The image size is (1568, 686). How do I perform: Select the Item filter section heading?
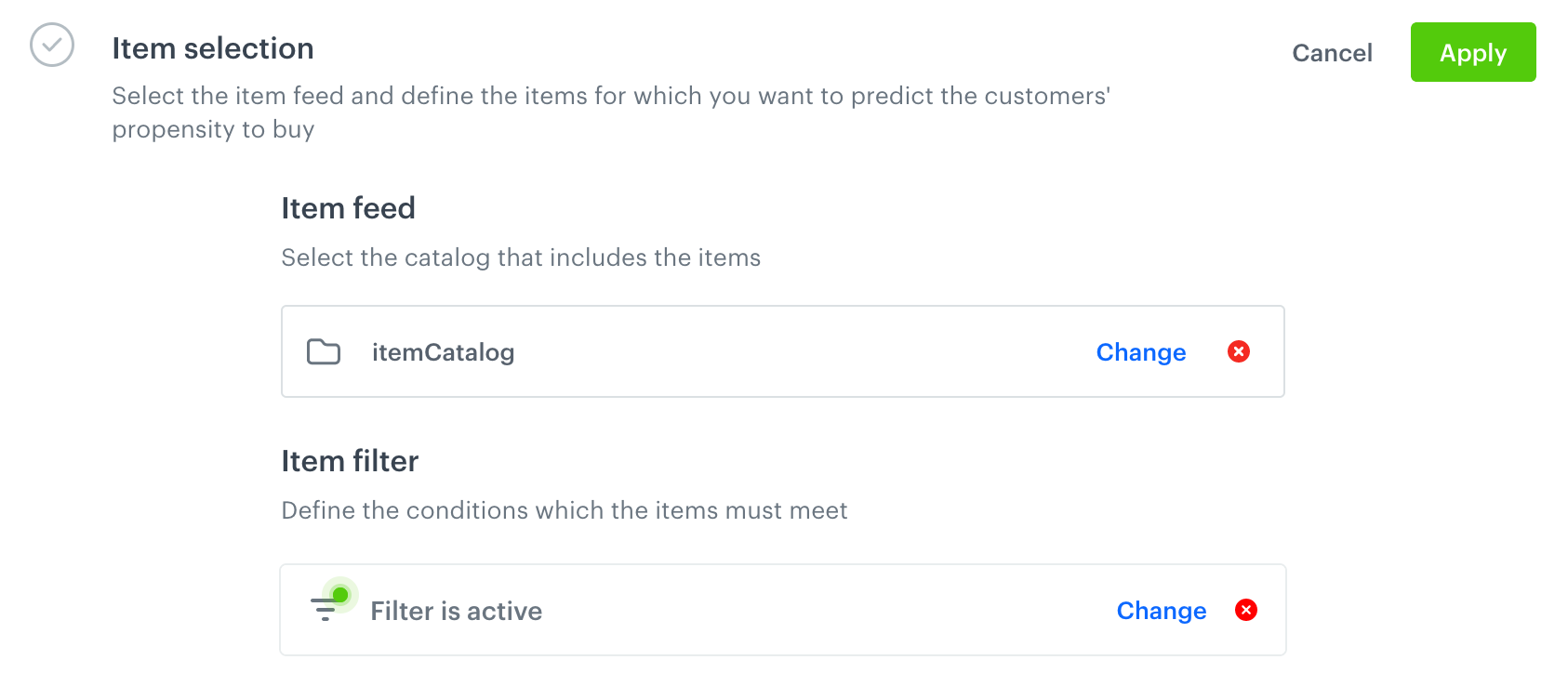pyautogui.click(x=350, y=461)
